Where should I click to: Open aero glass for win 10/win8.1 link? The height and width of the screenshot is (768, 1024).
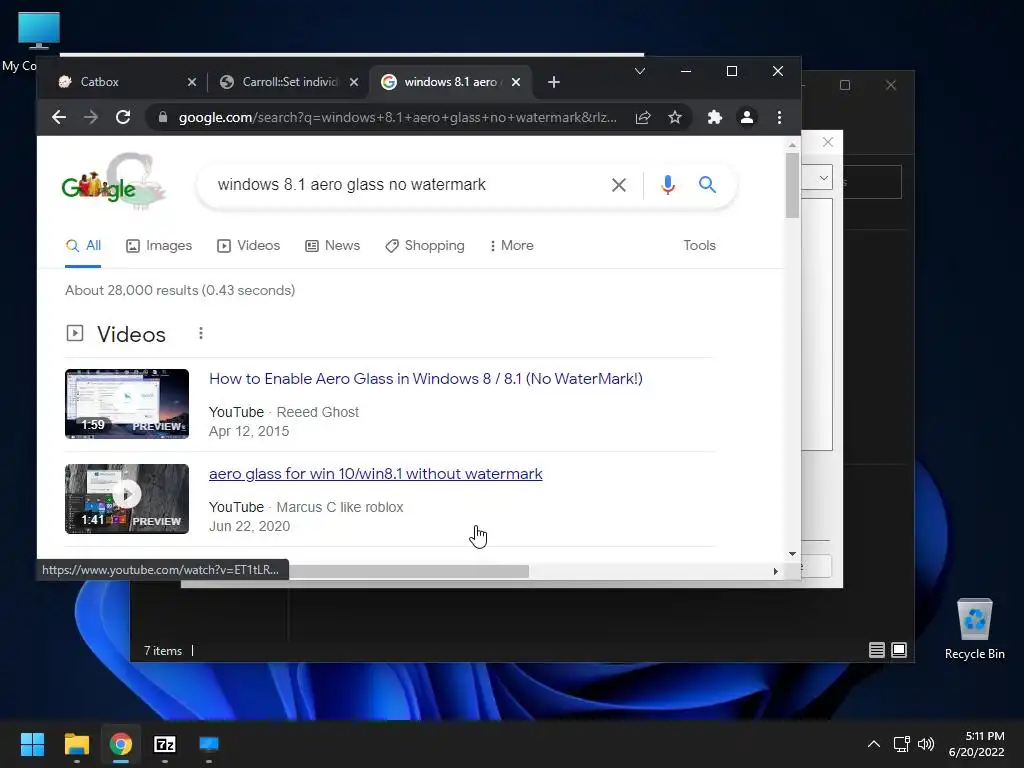pos(376,473)
